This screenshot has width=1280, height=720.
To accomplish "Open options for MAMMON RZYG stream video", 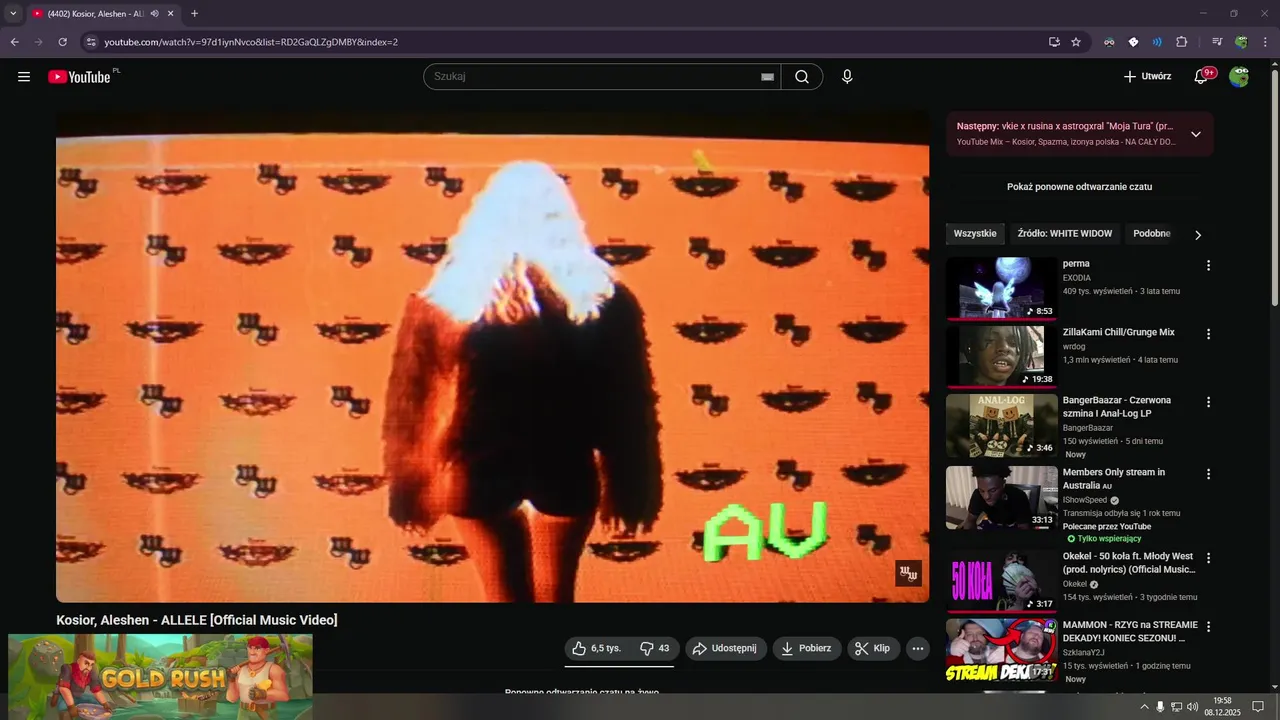I will coord(1208,627).
